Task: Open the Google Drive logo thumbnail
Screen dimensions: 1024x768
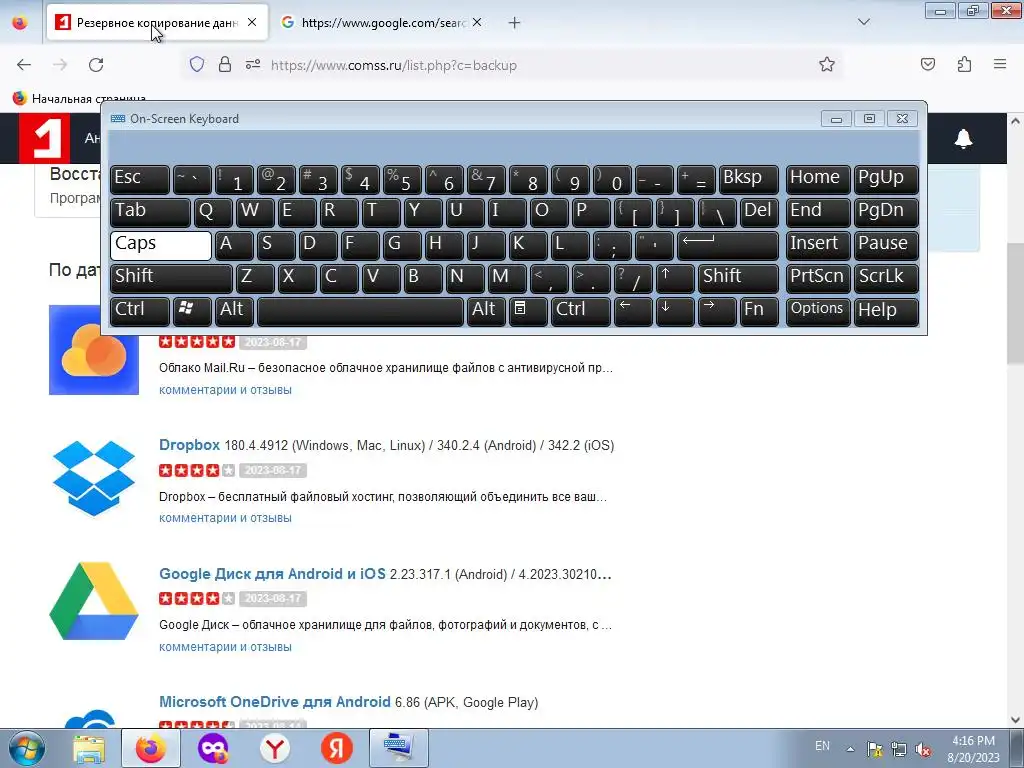Action: [x=93, y=601]
